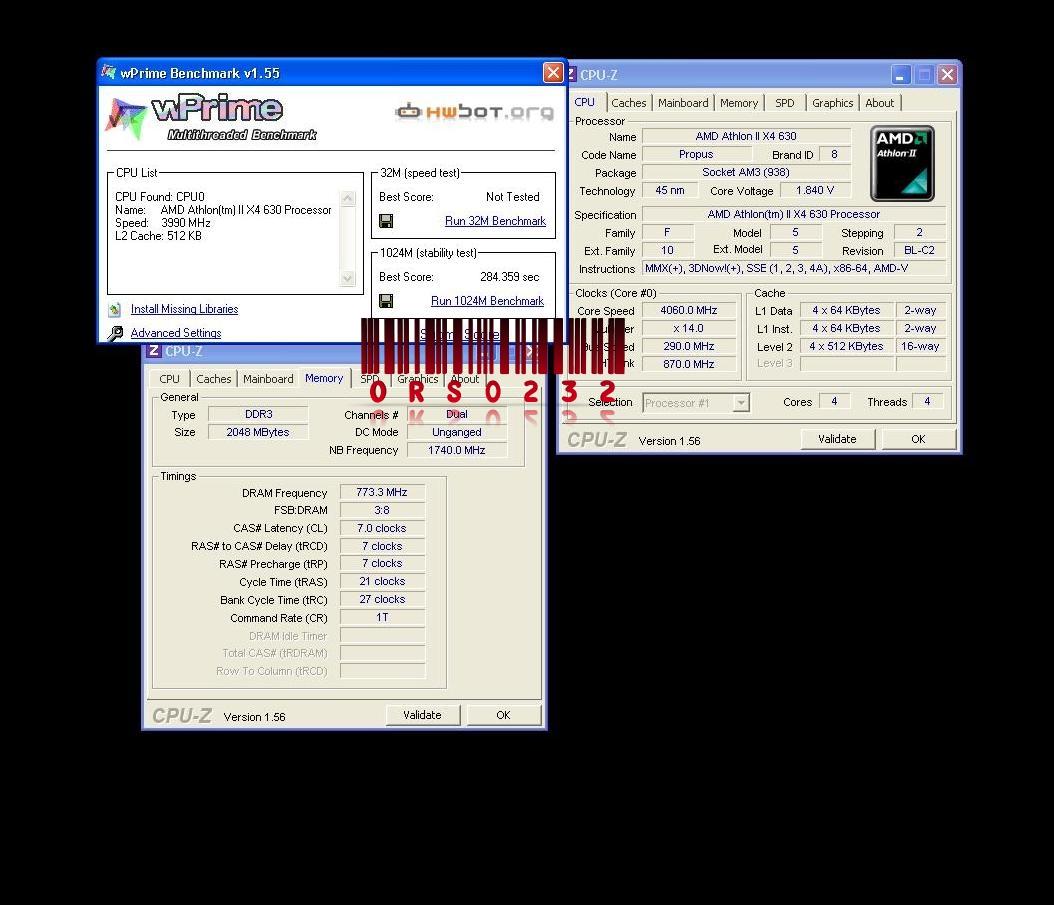1054x905 pixels.
Task: Open CPU tab in memory CPU-Z window
Action: tap(169, 379)
